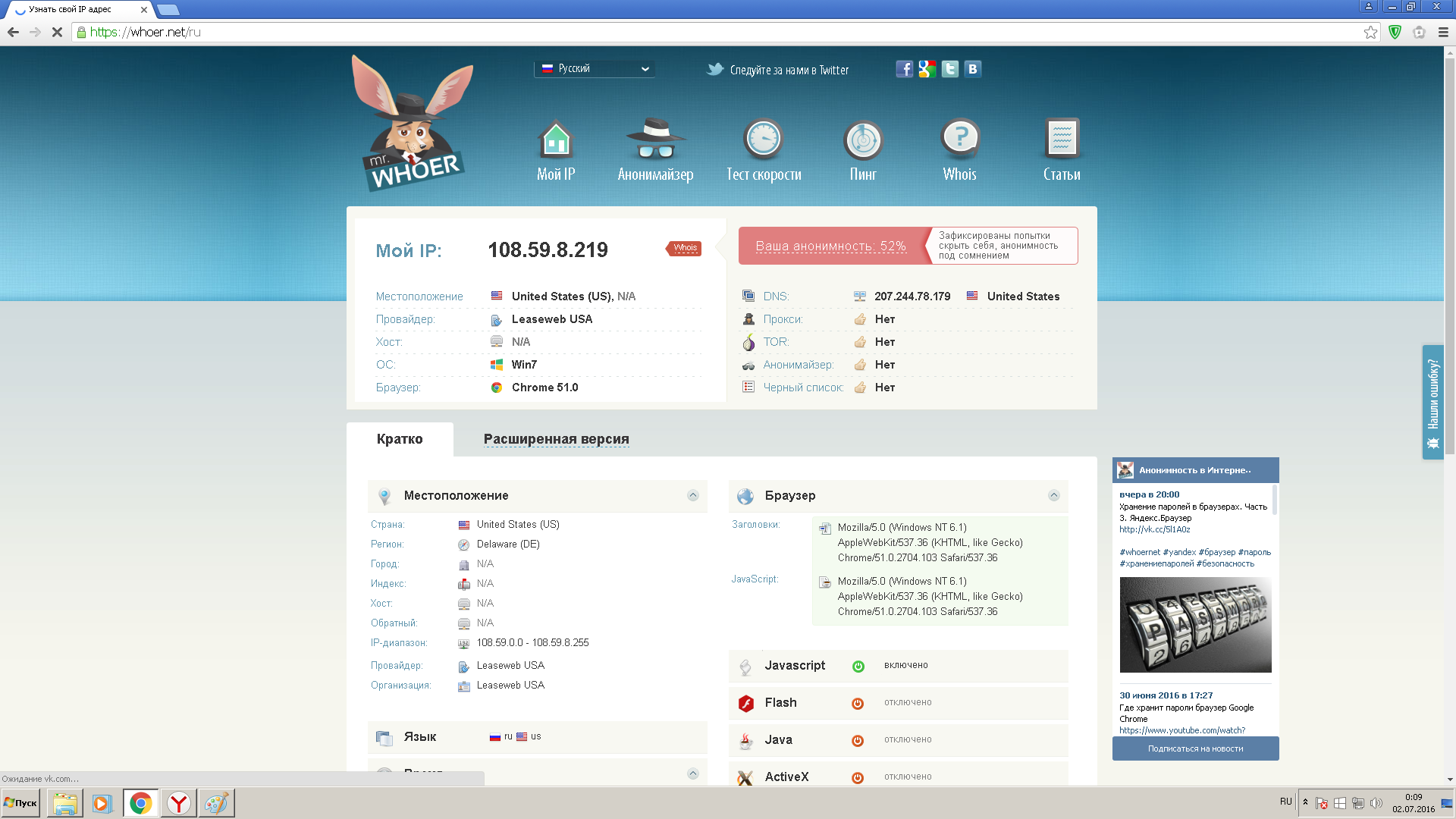Open the youtube.com/watch link
Image resolution: width=1456 pixels, height=819 pixels.
pos(1182,730)
